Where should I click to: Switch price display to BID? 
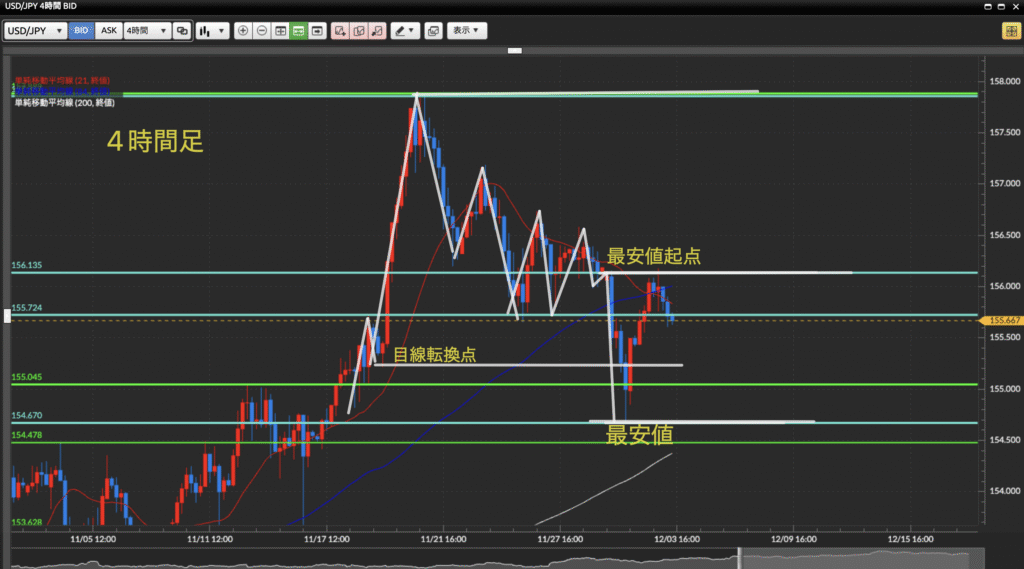(x=81, y=31)
